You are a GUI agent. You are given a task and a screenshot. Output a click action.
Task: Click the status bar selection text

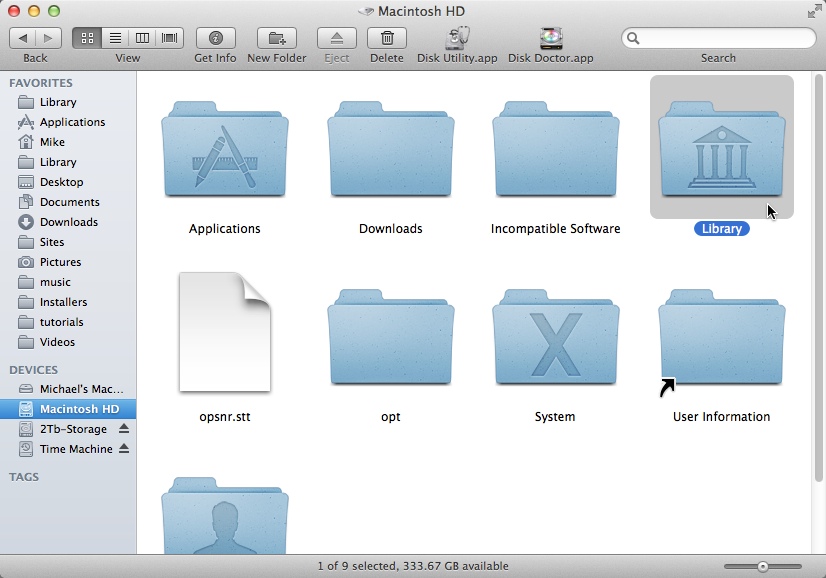tap(413, 566)
